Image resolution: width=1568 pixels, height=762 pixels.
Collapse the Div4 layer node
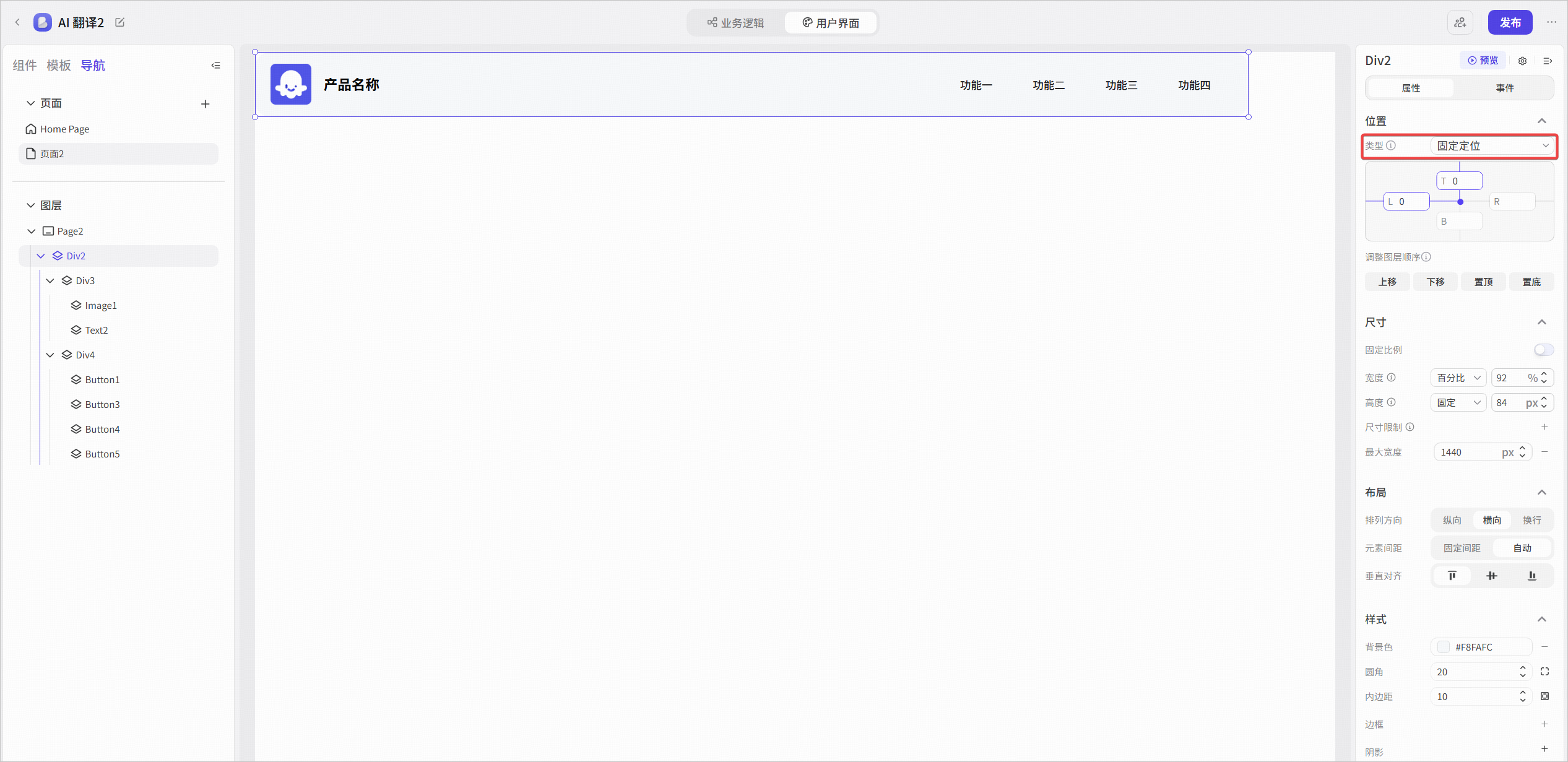coord(50,355)
